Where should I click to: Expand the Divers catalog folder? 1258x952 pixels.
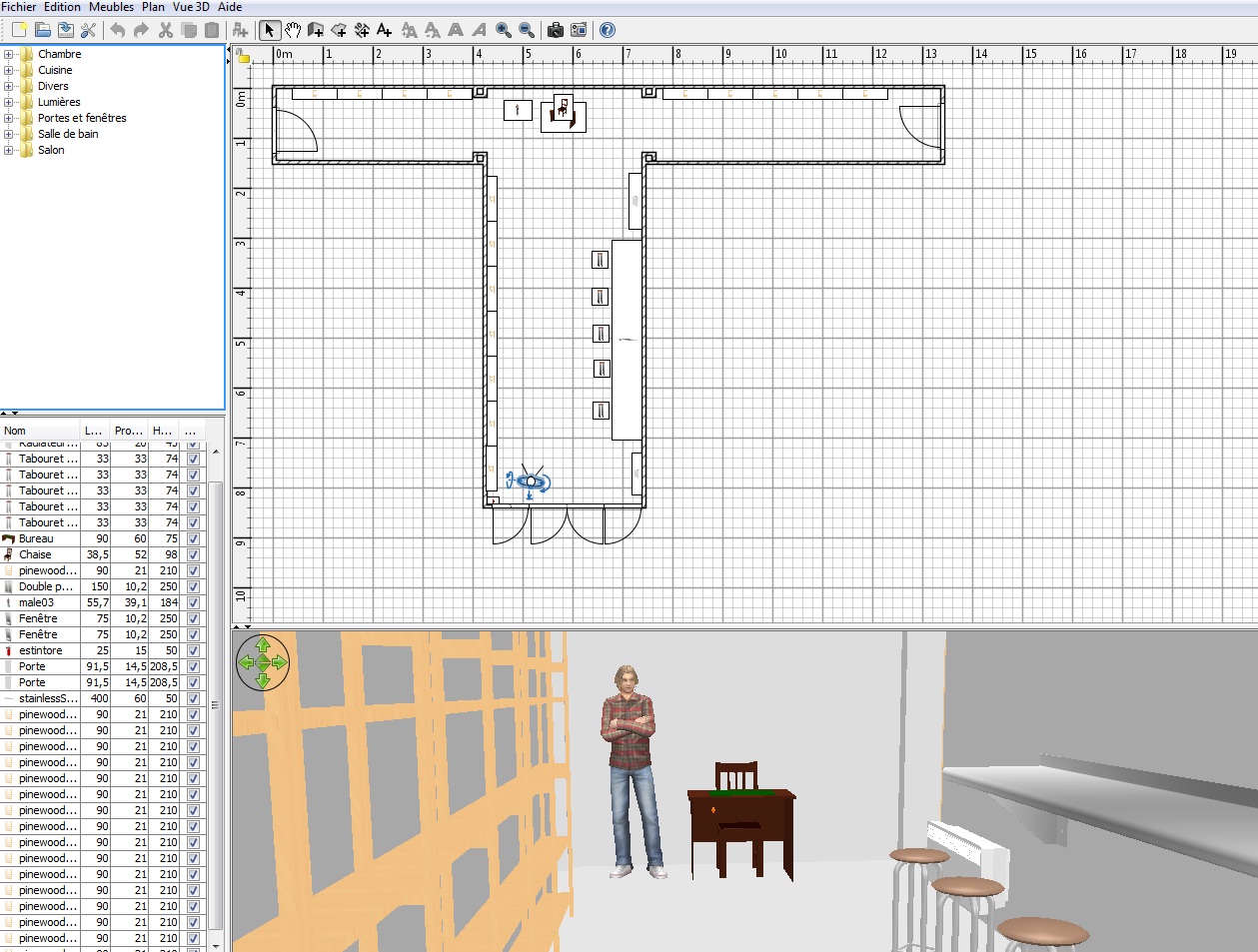9,86
